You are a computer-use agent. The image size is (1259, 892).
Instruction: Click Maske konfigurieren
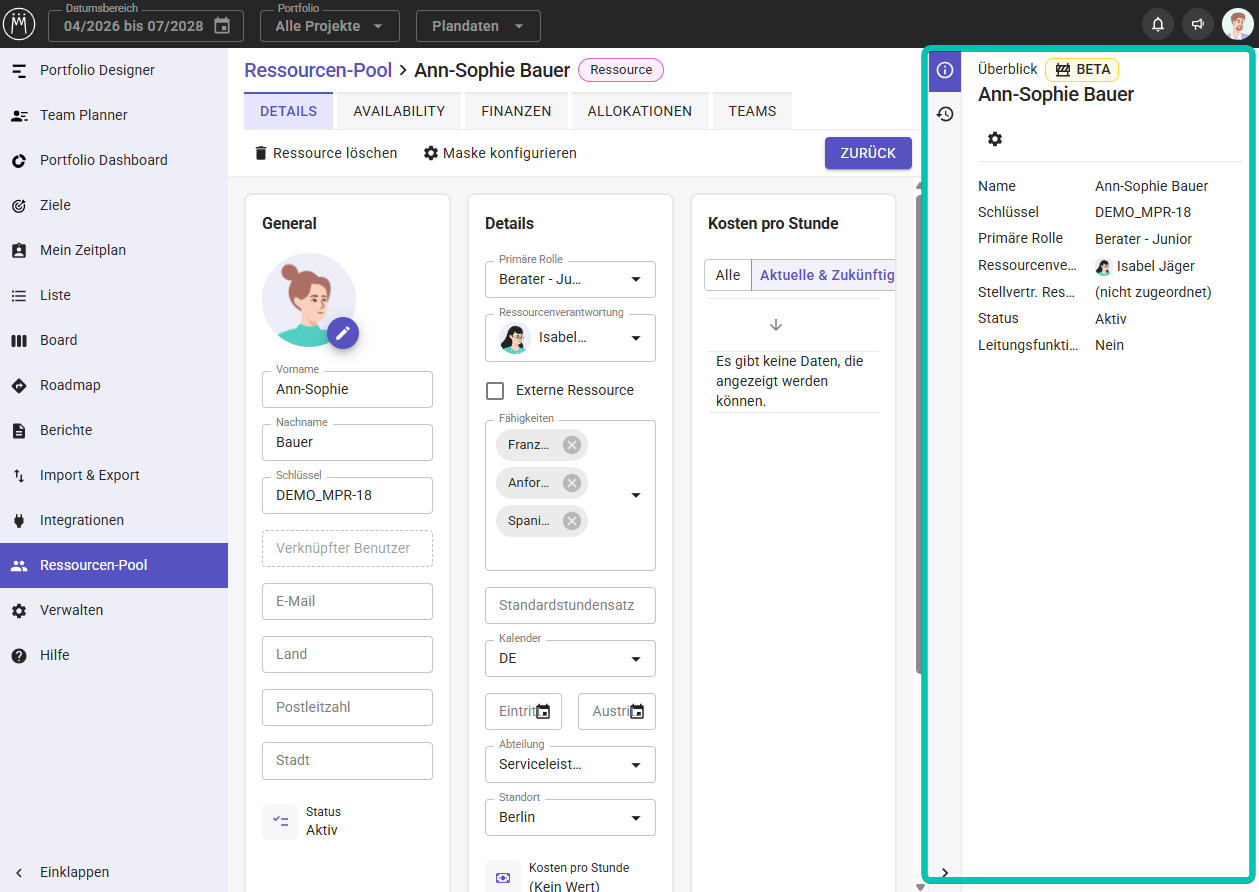coord(500,153)
